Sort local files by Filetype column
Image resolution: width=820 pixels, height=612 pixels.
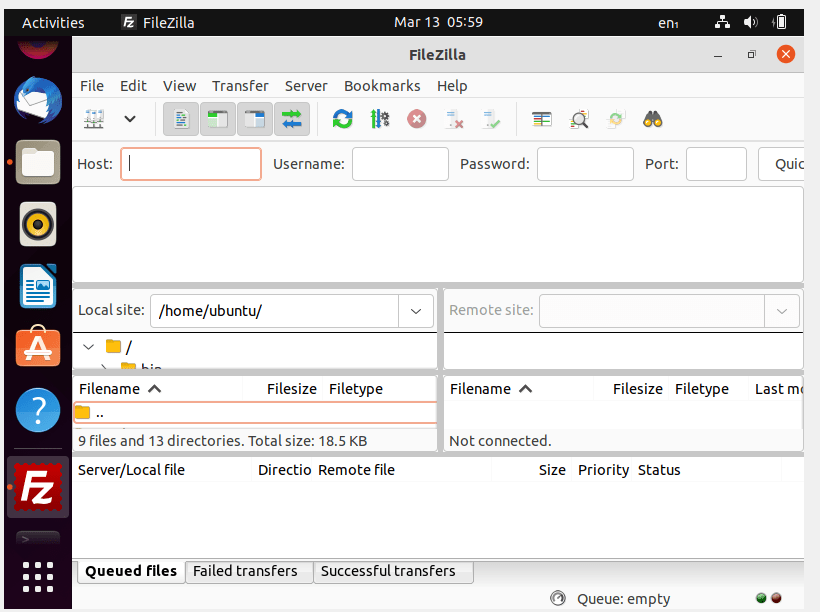click(x=379, y=389)
